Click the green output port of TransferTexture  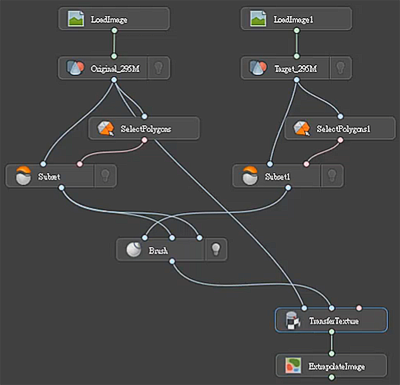[x=331, y=332]
